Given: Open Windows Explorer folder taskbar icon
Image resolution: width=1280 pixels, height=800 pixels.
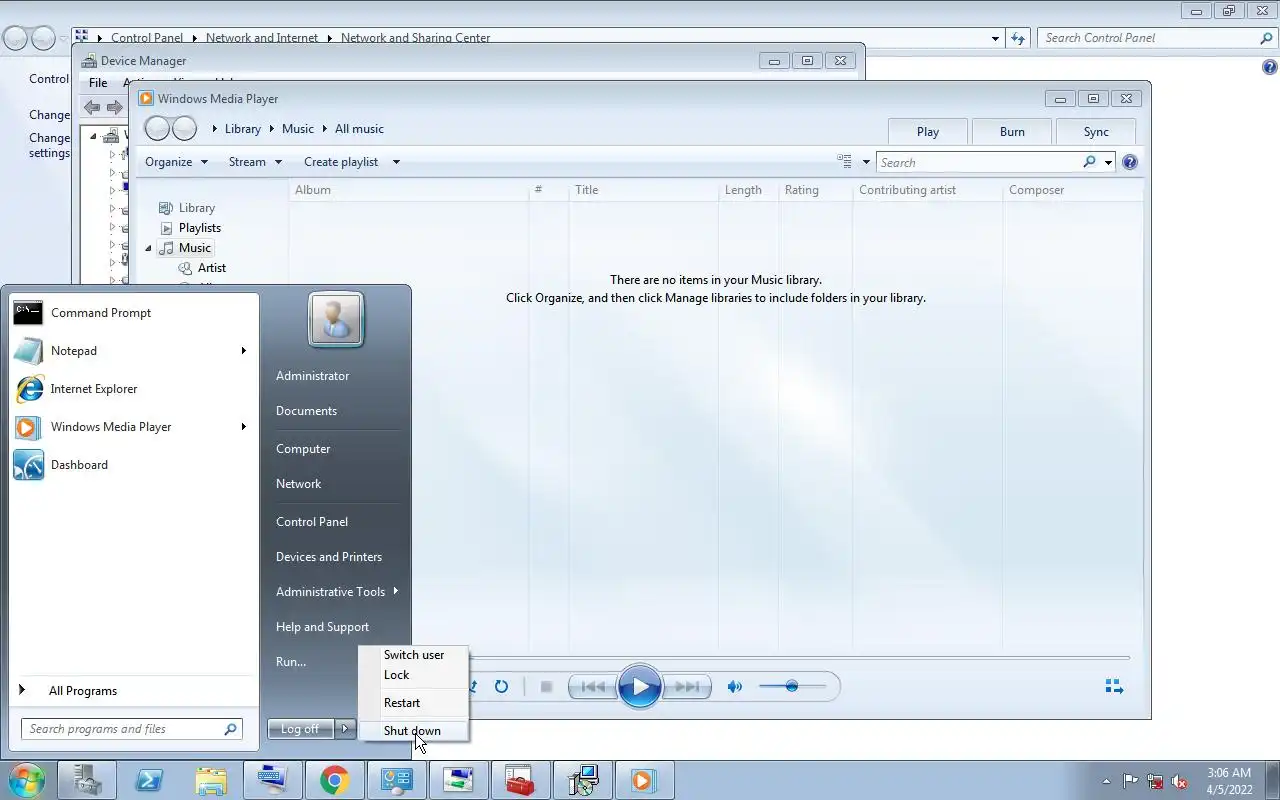Looking at the screenshot, I should tap(211, 780).
